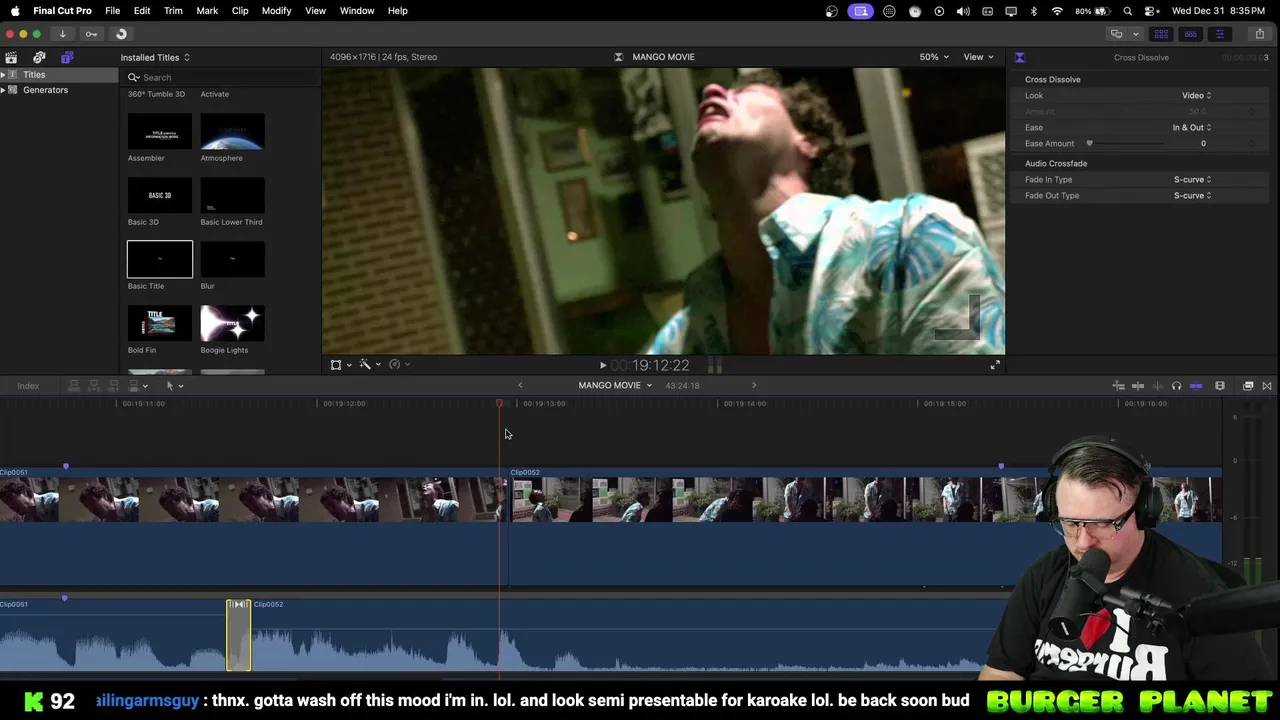Open the Fade In Type S-curve dropdown
The image size is (1280, 720).
(1192, 180)
